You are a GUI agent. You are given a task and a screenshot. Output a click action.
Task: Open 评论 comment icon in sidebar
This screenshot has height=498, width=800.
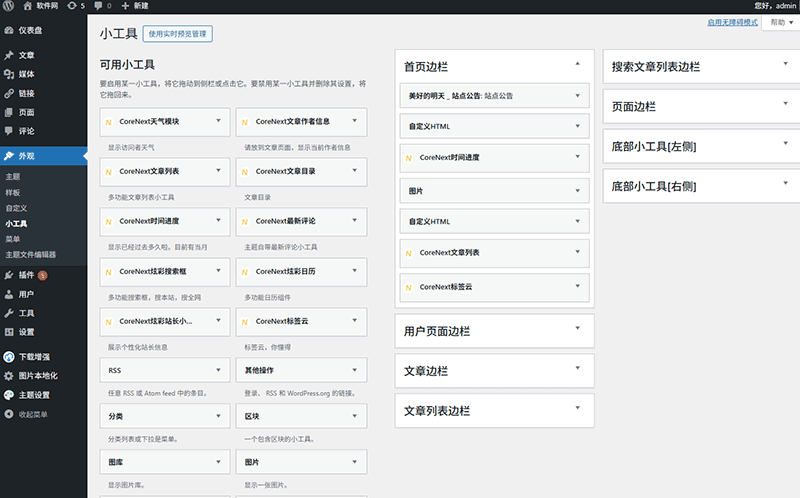9,131
